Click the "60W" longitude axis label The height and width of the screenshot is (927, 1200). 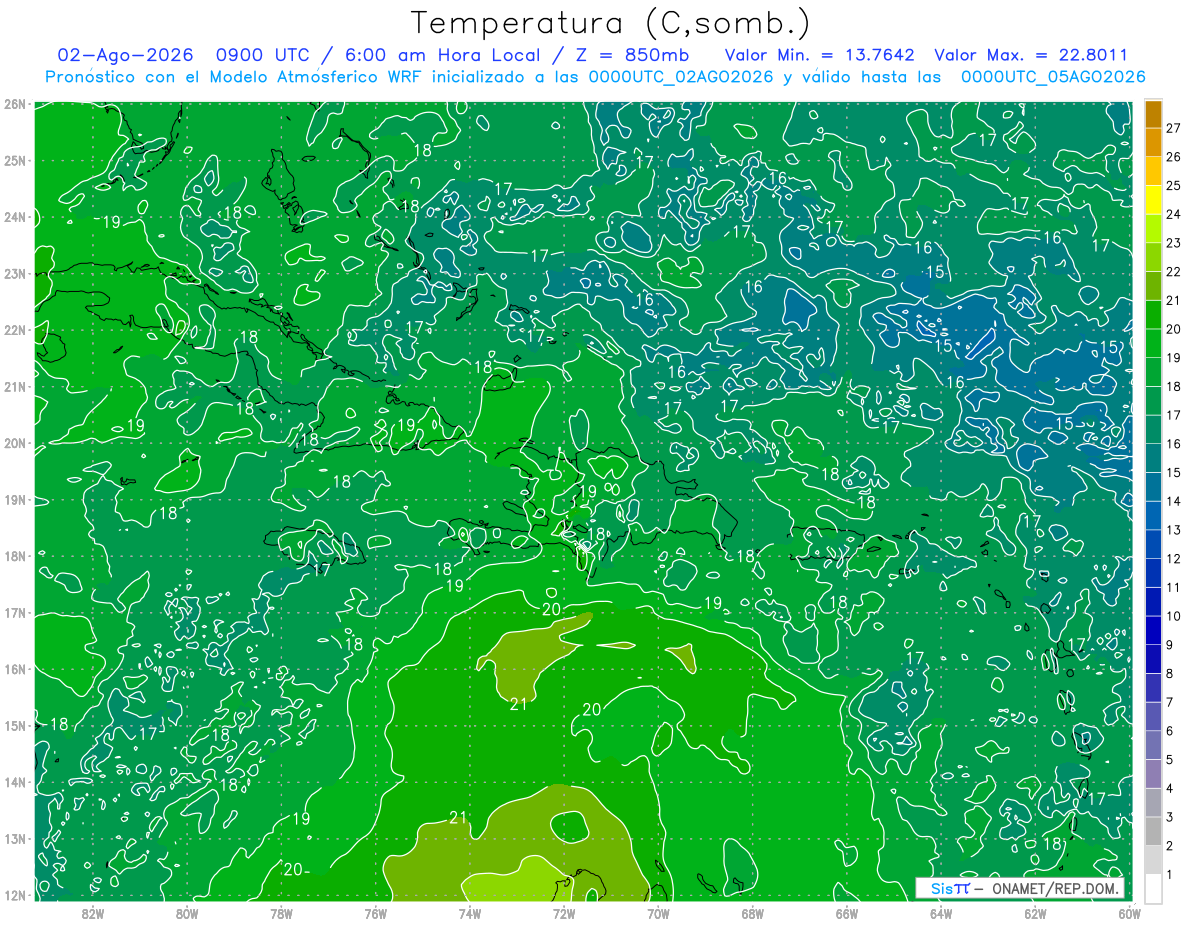click(x=1129, y=913)
